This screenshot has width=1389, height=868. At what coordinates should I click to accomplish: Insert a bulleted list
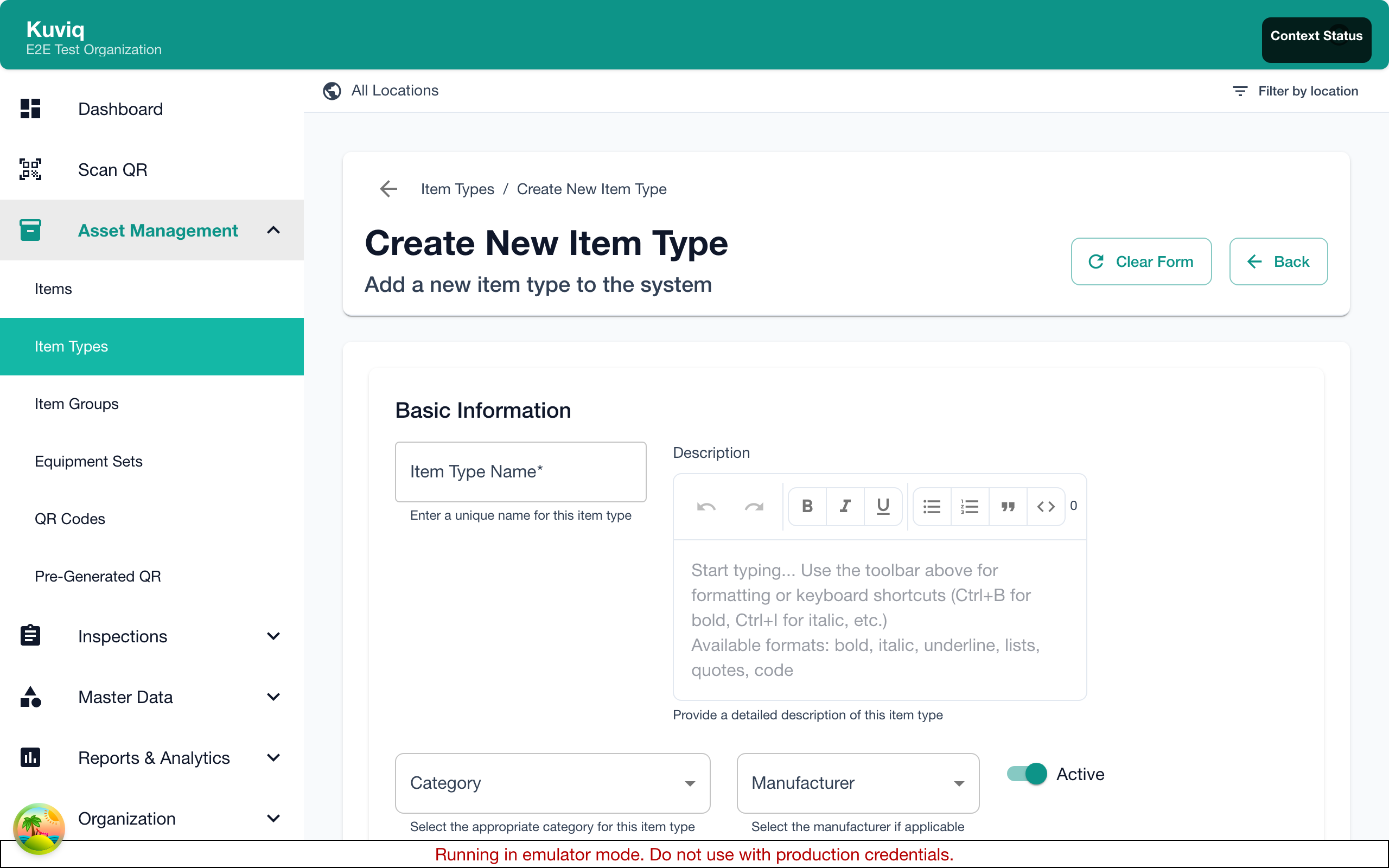932,506
